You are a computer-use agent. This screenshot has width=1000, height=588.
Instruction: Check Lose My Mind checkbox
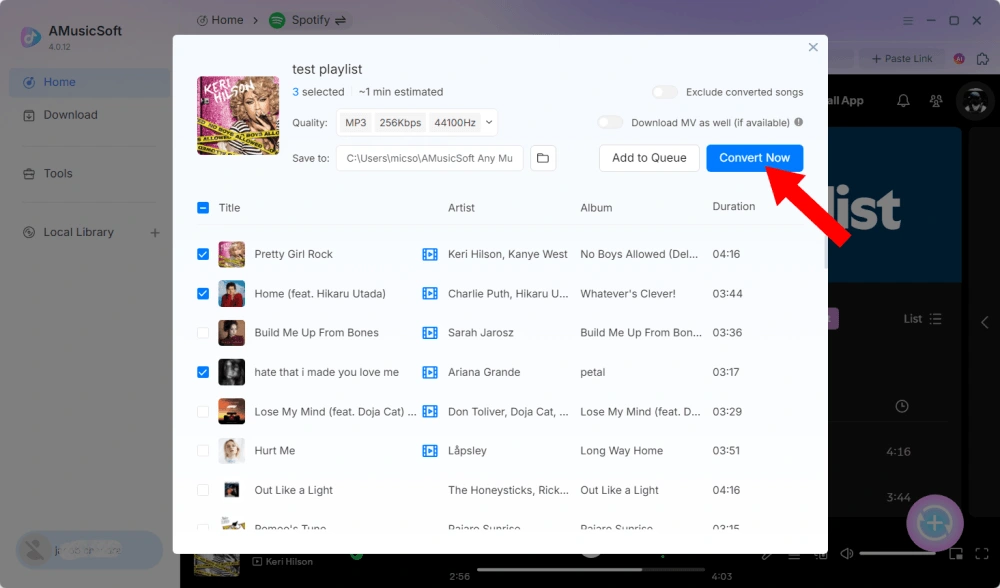(203, 411)
